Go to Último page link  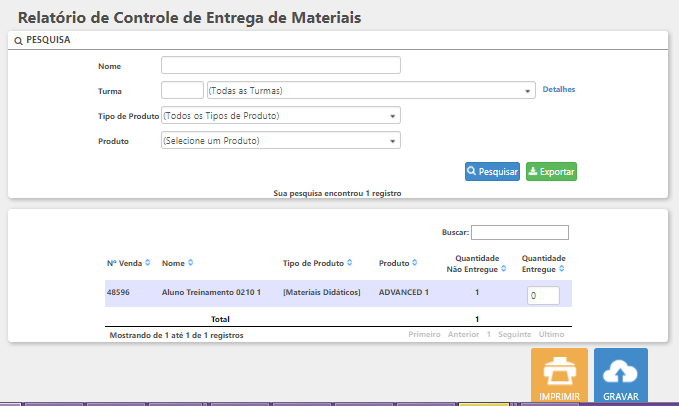[551, 334]
